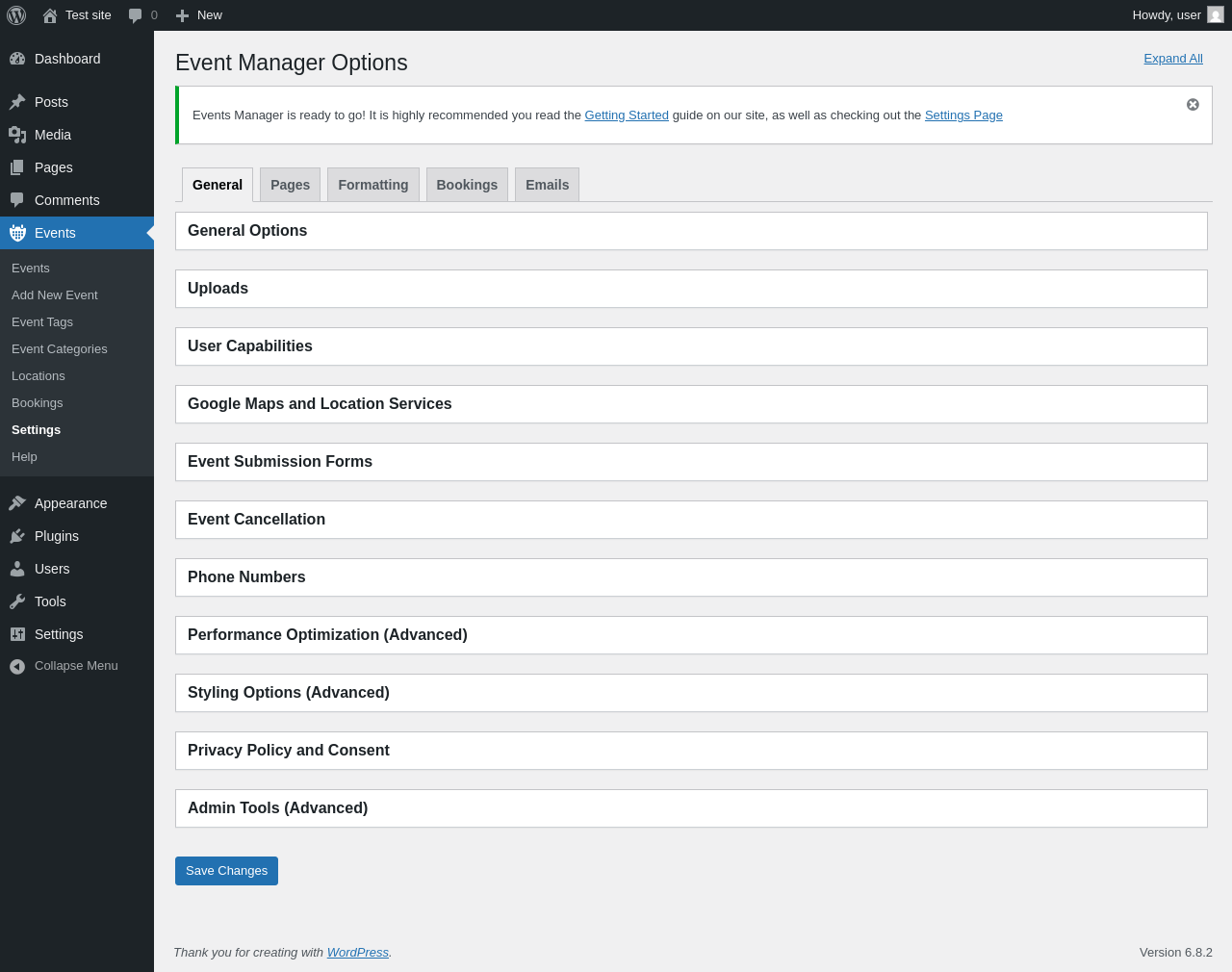
Task: Switch to the Emails tab
Action: [x=547, y=185]
